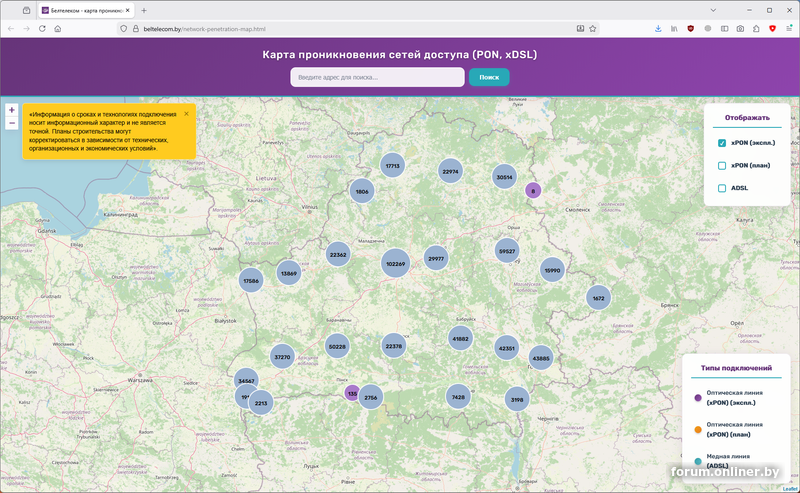Reload the page in browser
Viewport: 800px width, 493px height.
click(x=42, y=29)
